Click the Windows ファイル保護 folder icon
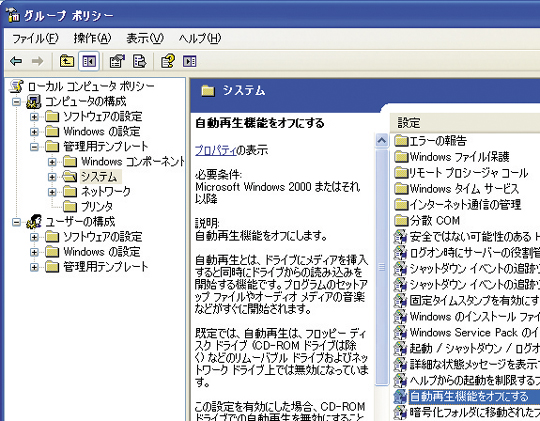540x421 pixels. pos(401,157)
